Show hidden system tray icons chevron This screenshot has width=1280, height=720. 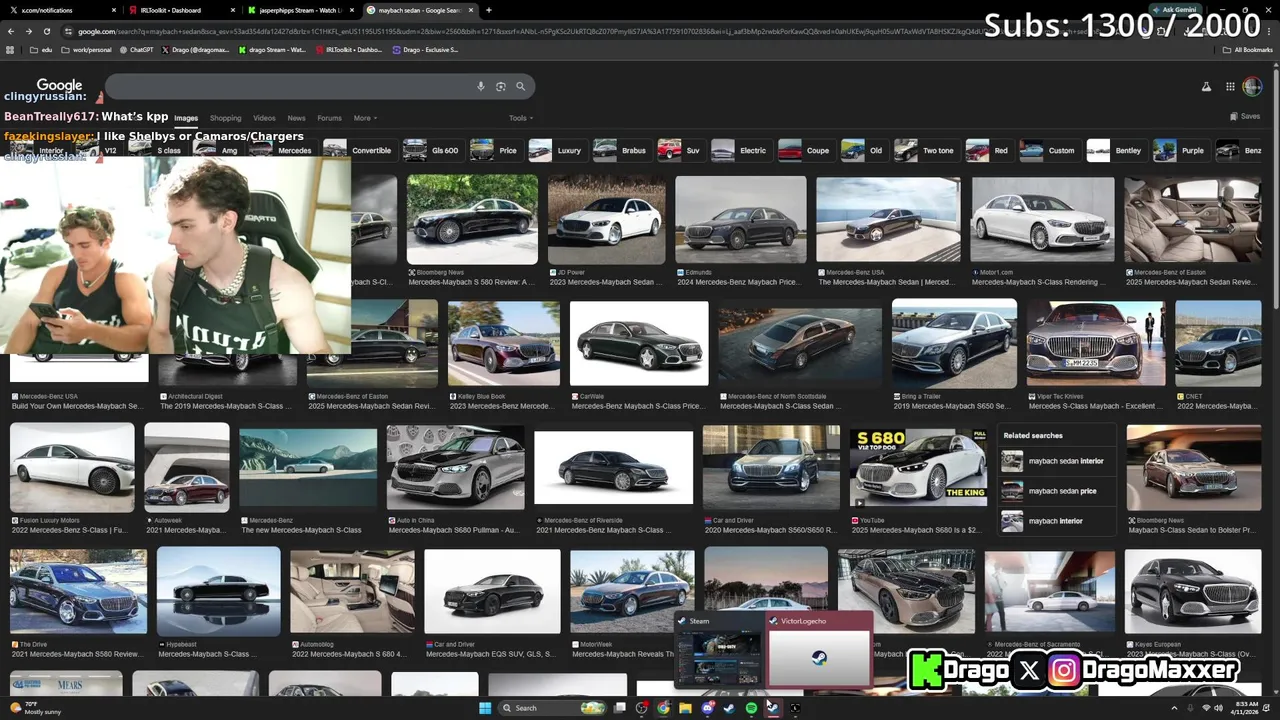tap(1174, 708)
